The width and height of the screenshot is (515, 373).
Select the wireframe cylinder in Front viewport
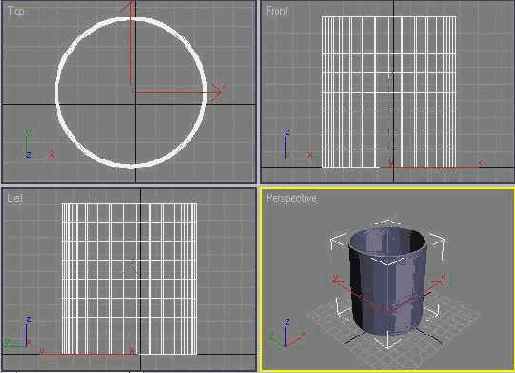coord(389,92)
